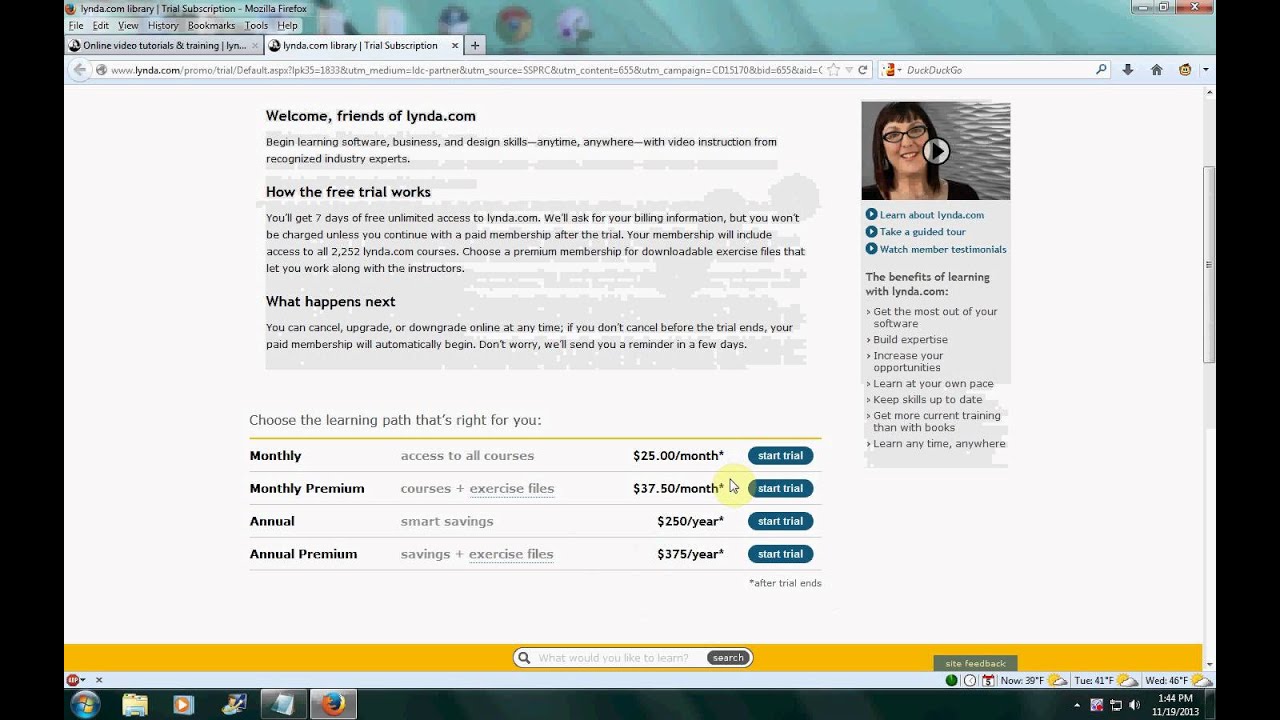Launch Windows Media Player from taskbar
This screenshot has width=1280, height=720.
click(x=183, y=704)
